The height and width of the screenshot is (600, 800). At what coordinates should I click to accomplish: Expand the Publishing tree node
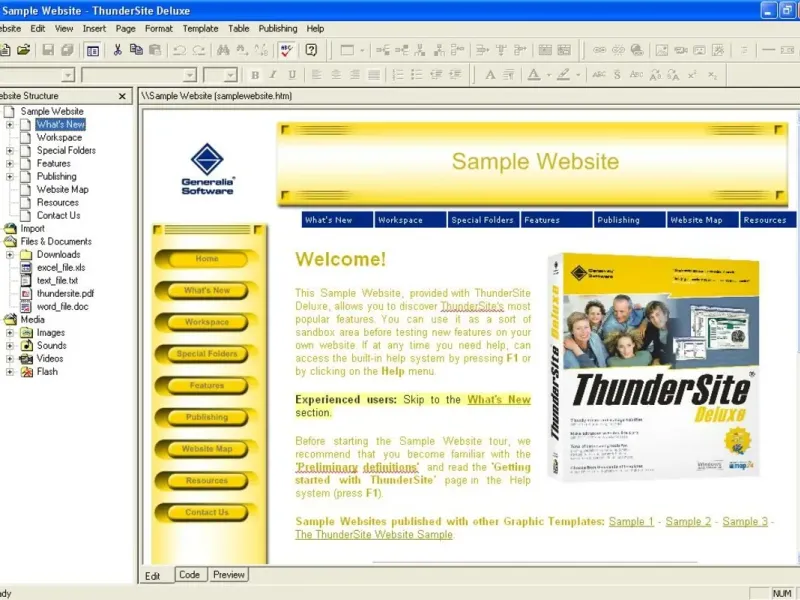[x=10, y=177]
